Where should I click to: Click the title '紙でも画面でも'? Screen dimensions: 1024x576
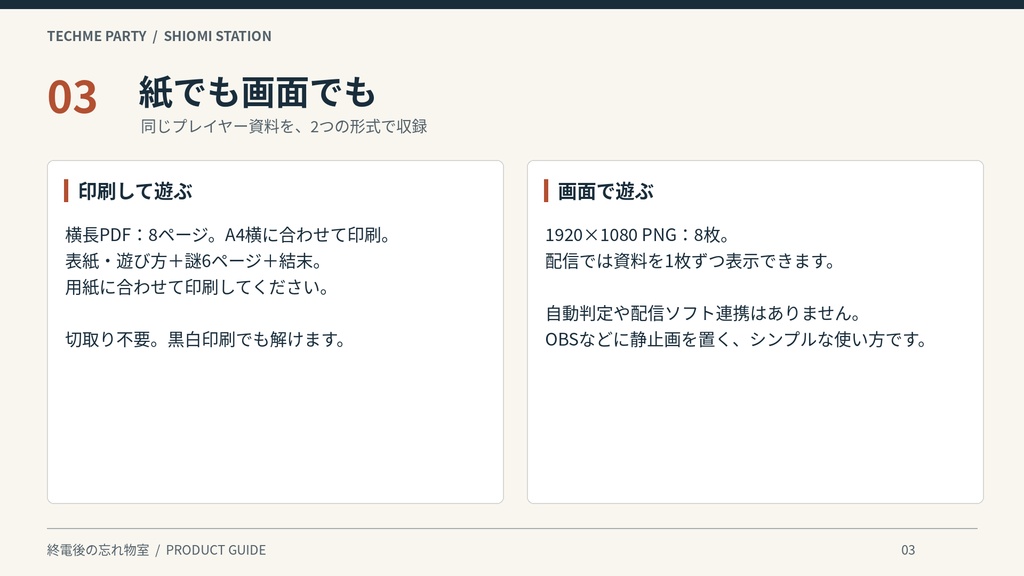[x=257, y=92]
